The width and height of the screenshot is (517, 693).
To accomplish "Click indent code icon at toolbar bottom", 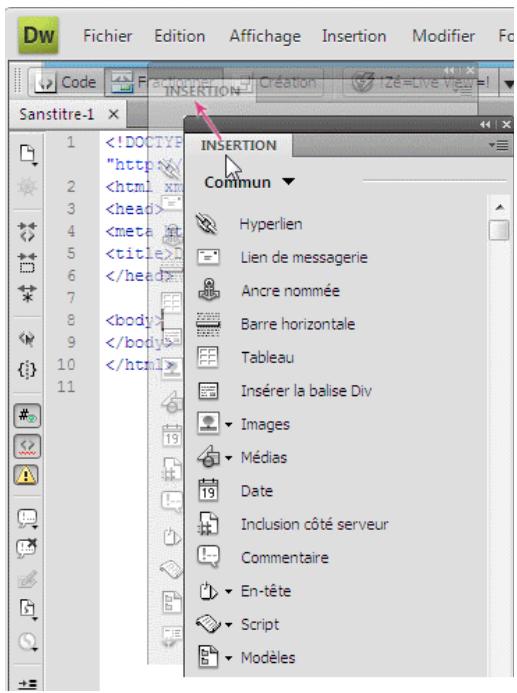I will click(27, 684).
